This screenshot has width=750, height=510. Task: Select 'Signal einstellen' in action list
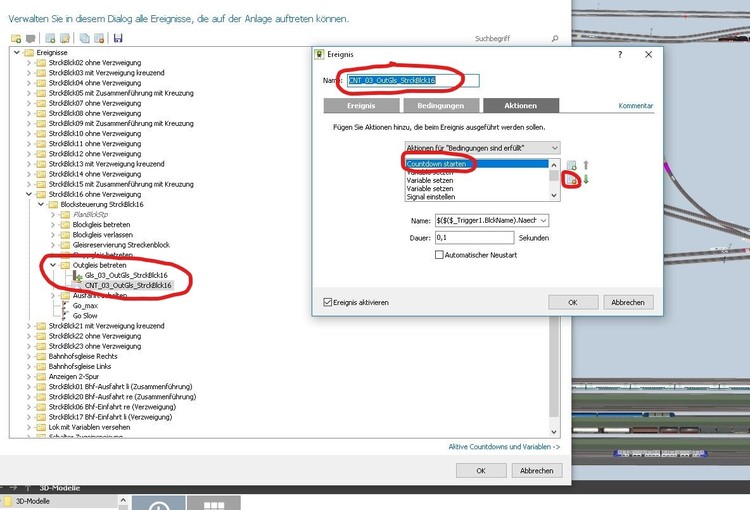click(477, 197)
